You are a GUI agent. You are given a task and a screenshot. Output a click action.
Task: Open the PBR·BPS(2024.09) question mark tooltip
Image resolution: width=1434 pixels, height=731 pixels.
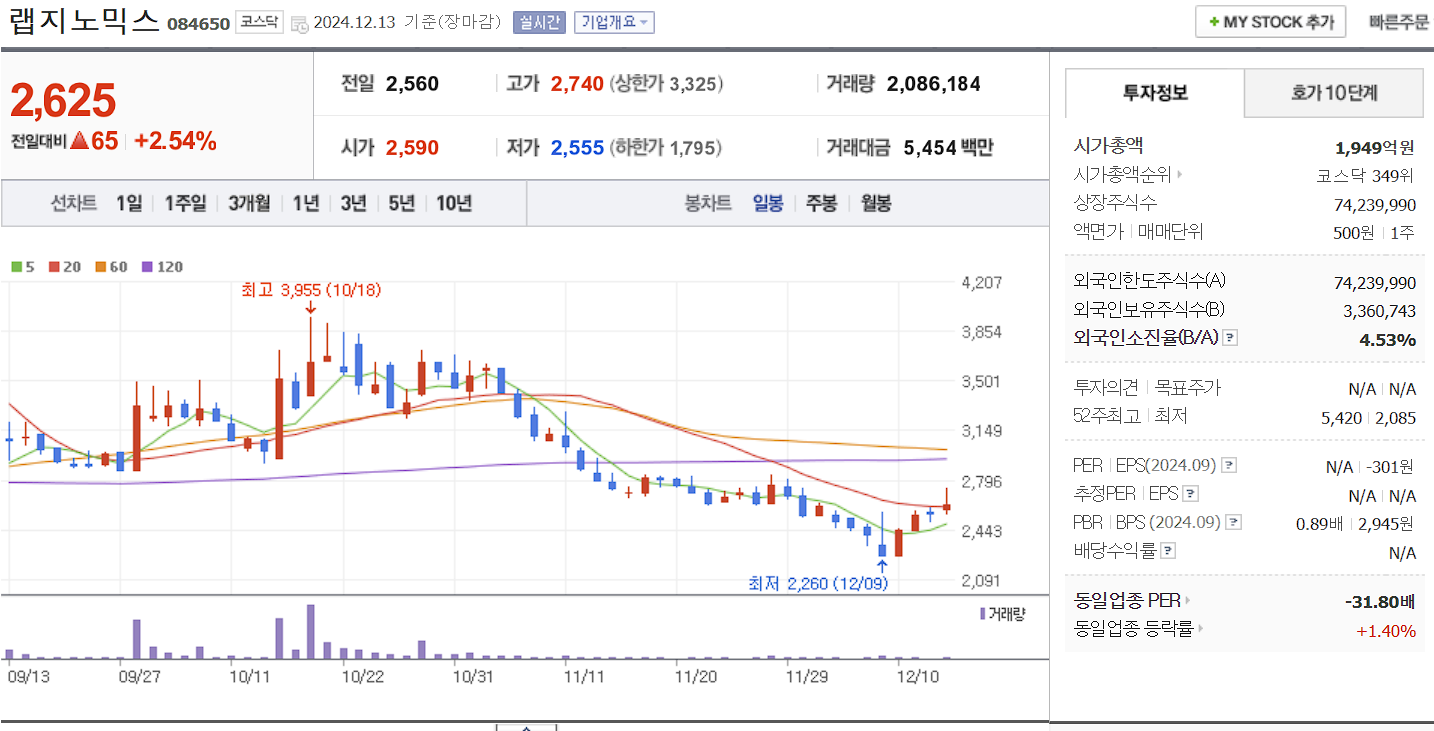tap(1231, 522)
